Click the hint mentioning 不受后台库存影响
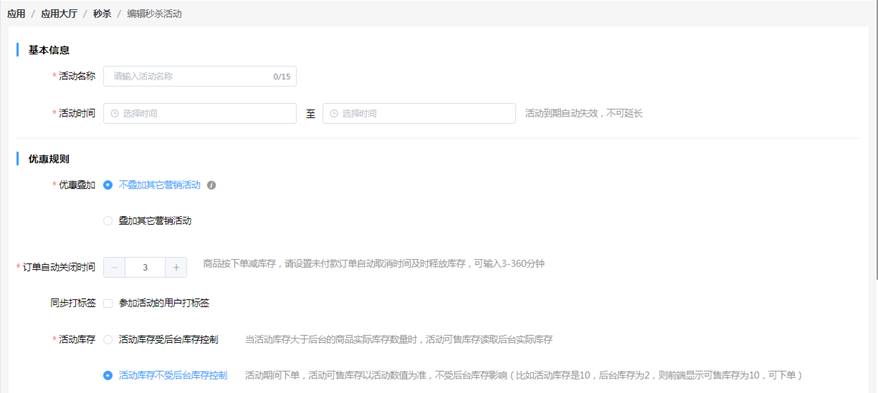 (x=524, y=375)
